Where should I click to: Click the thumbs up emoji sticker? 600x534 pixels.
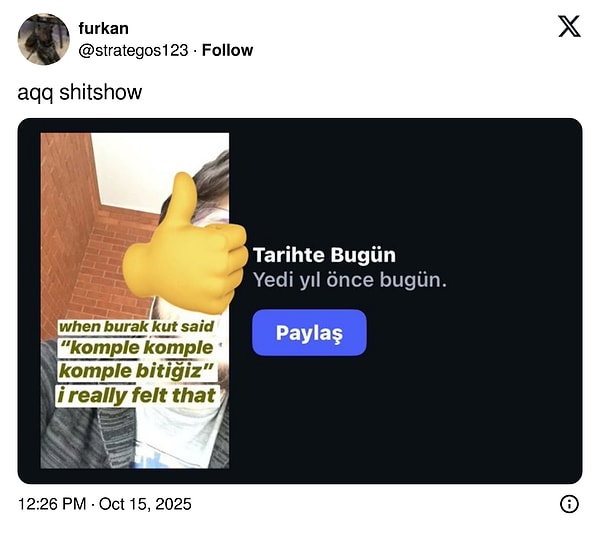185,244
